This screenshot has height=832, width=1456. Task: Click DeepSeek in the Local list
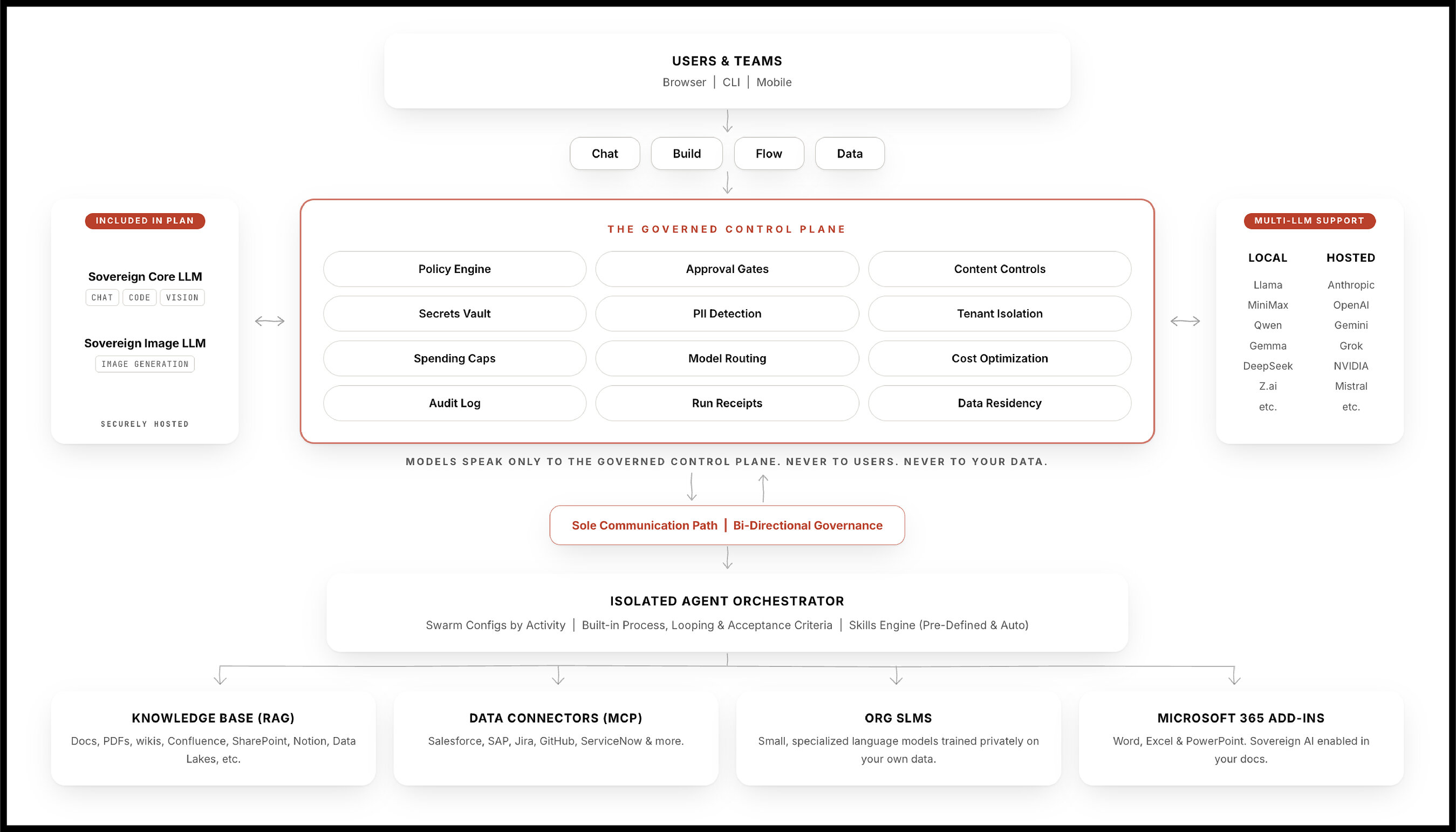coord(1268,366)
